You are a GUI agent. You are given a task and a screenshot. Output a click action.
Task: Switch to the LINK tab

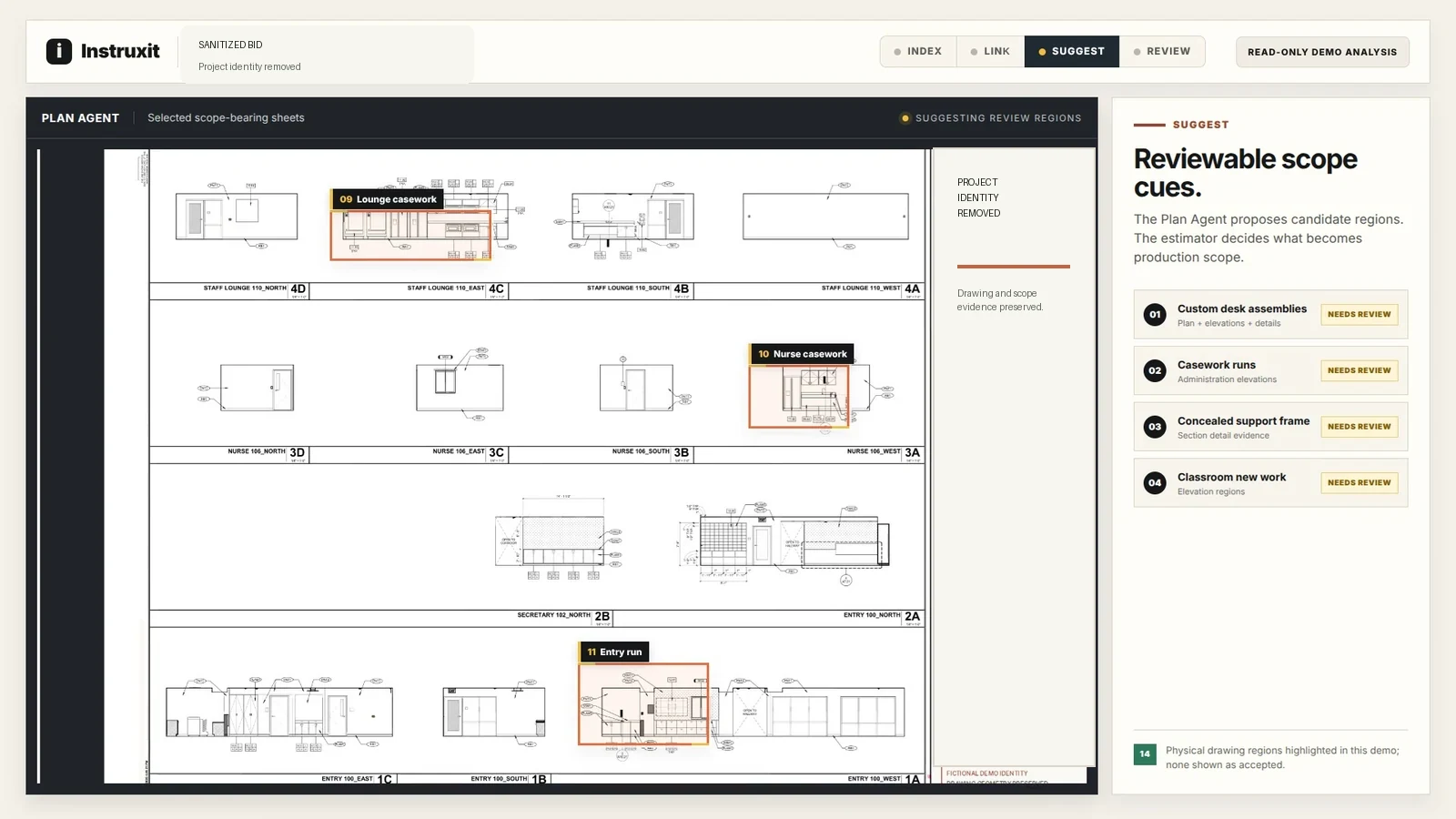[x=990, y=52]
